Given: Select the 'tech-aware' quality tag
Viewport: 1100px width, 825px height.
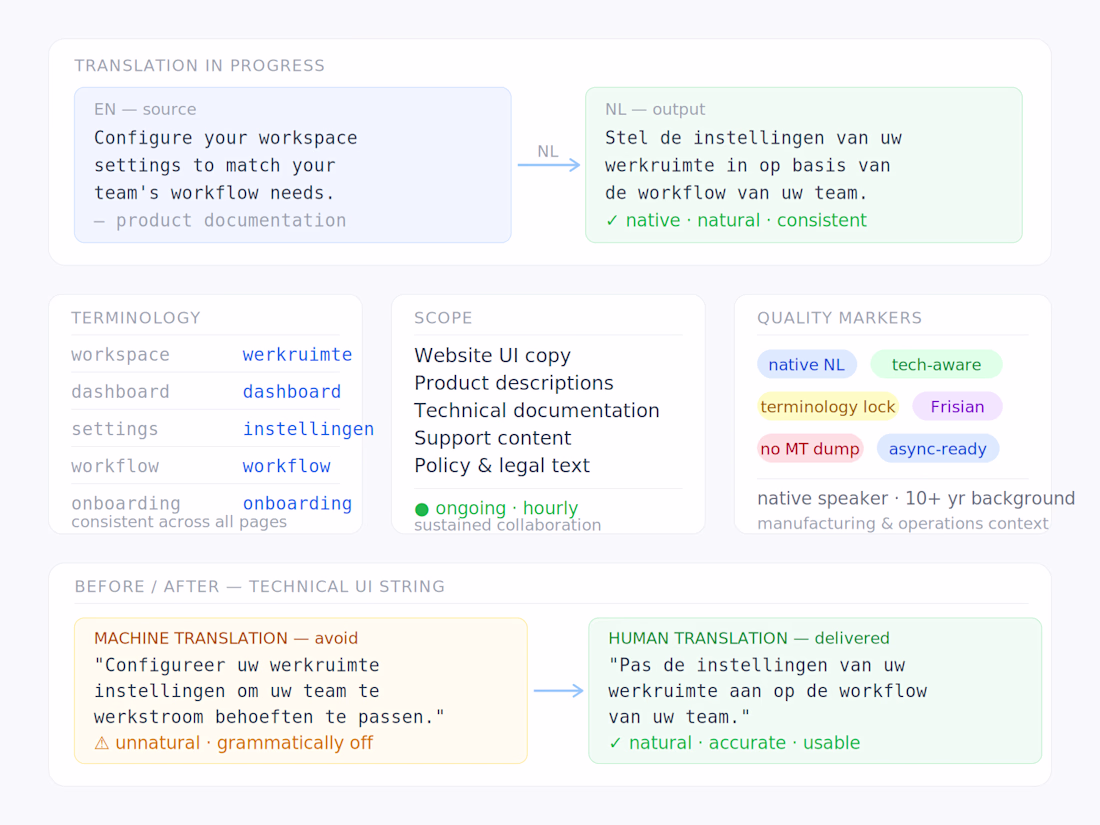Looking at the screenshot, I should pos(936,365).
